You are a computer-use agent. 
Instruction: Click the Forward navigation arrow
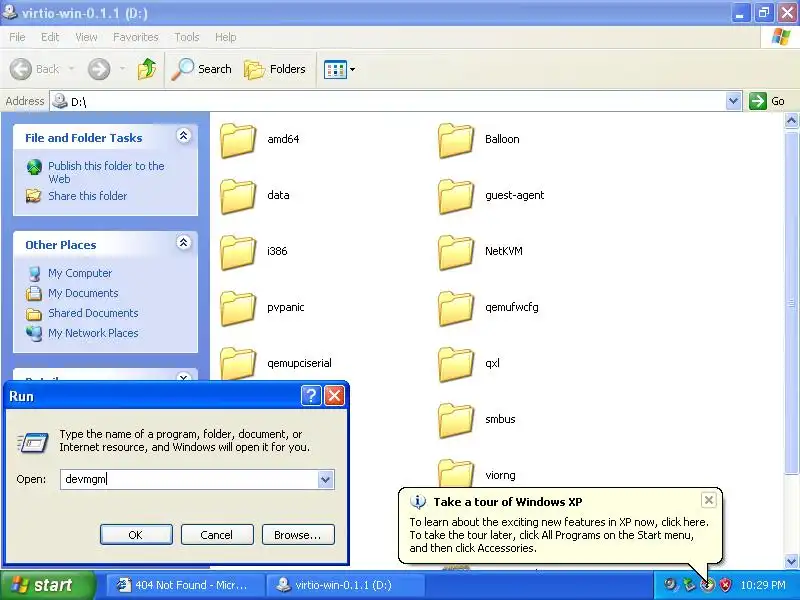tap(99, 69)
